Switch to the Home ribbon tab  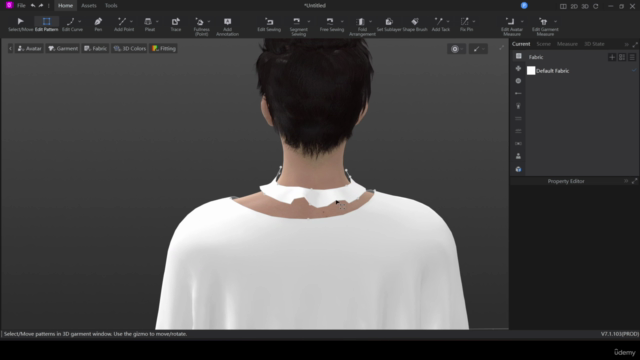[x=65, y=6]
